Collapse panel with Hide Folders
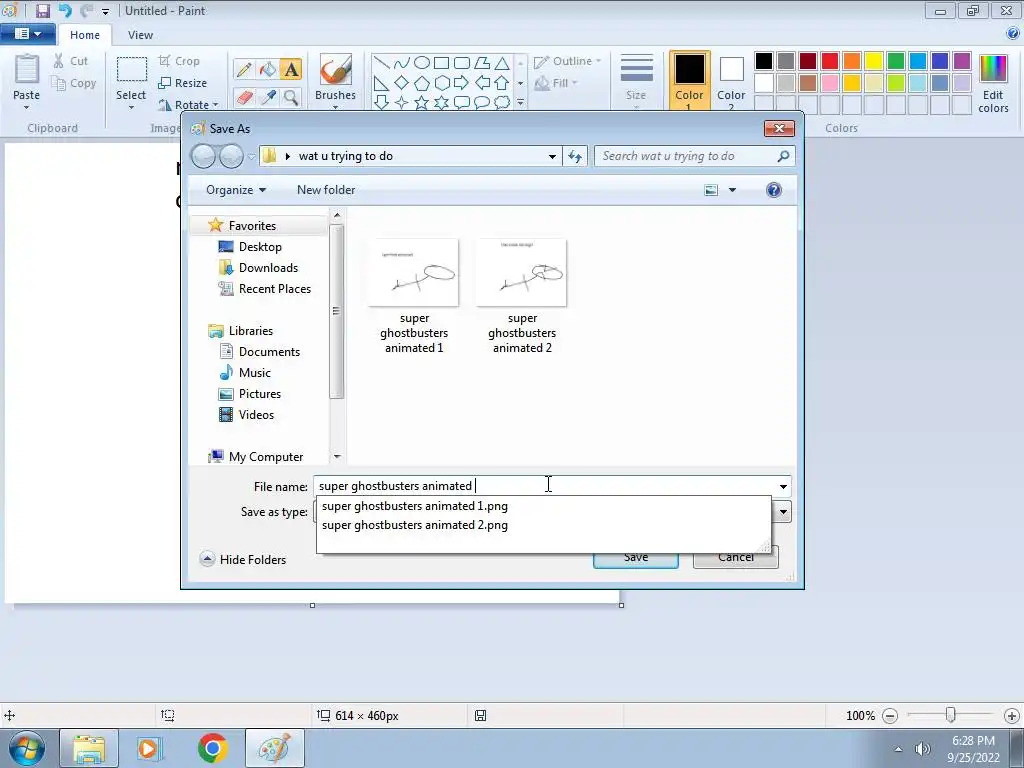Viewport: 1024px width, 768px height. click(x=243, y=560)
